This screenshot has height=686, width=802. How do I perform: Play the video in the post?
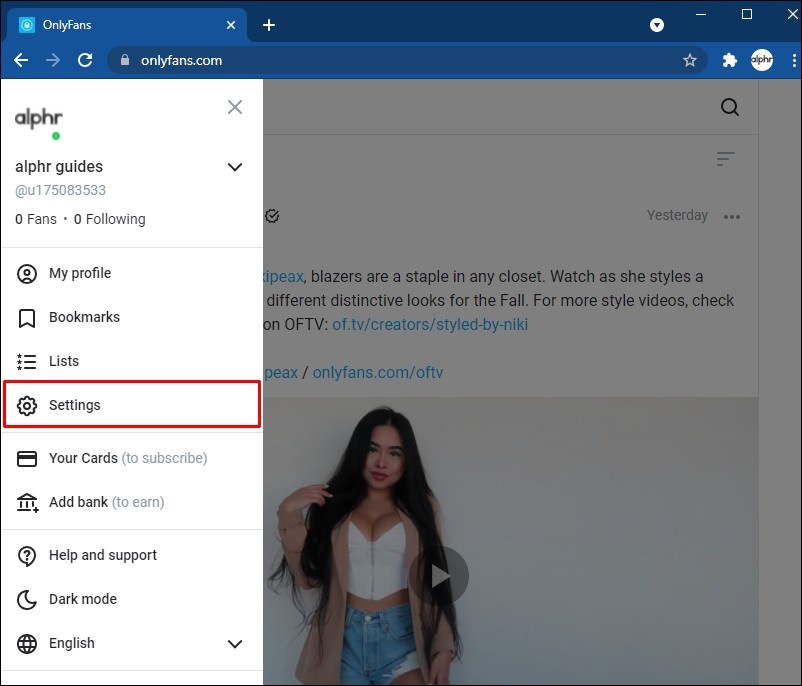tap(439, 577)
